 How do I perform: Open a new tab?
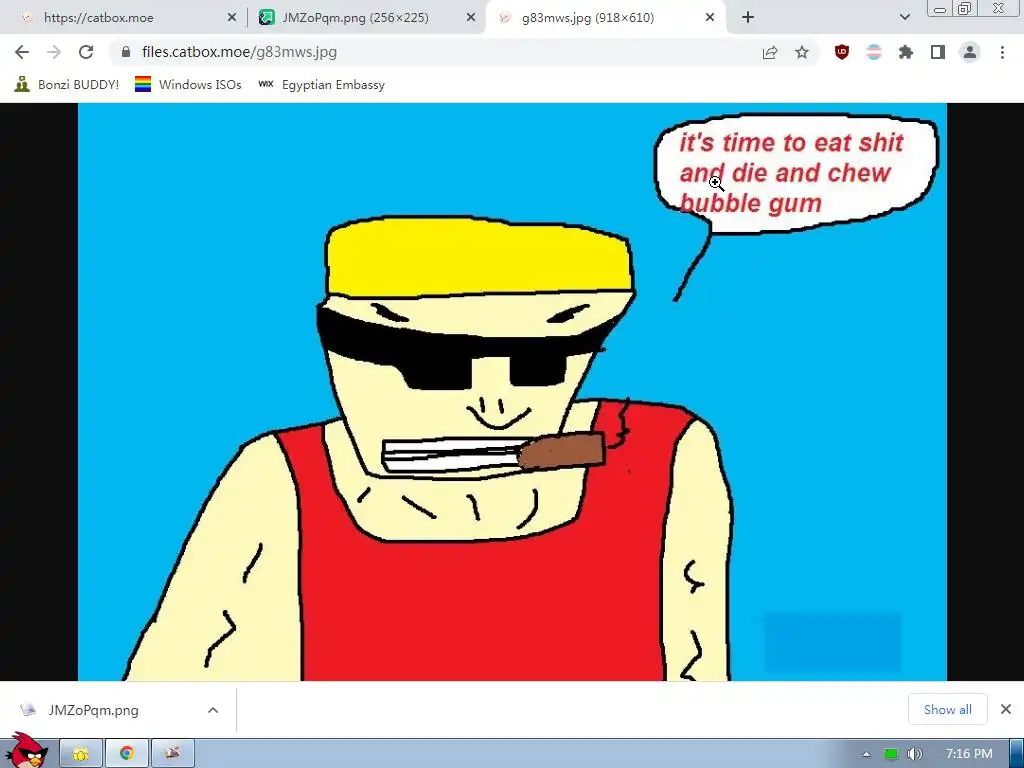[748, 18]
